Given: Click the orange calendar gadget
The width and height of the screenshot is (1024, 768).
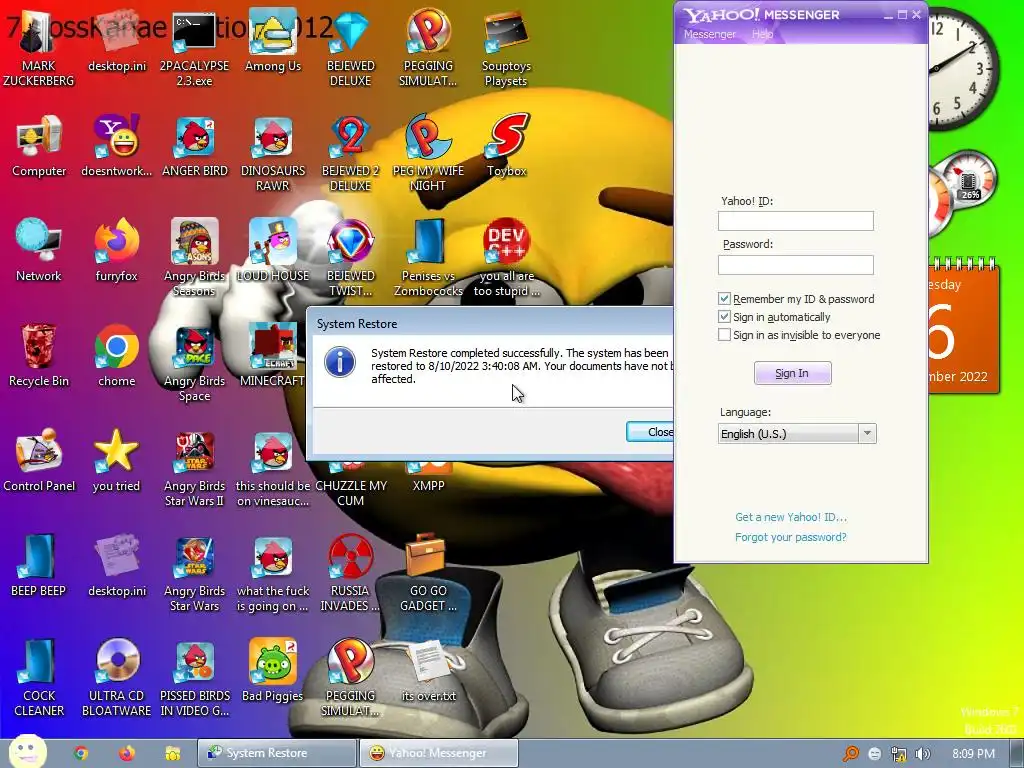Looking at the screenshot, I should 964,327.
